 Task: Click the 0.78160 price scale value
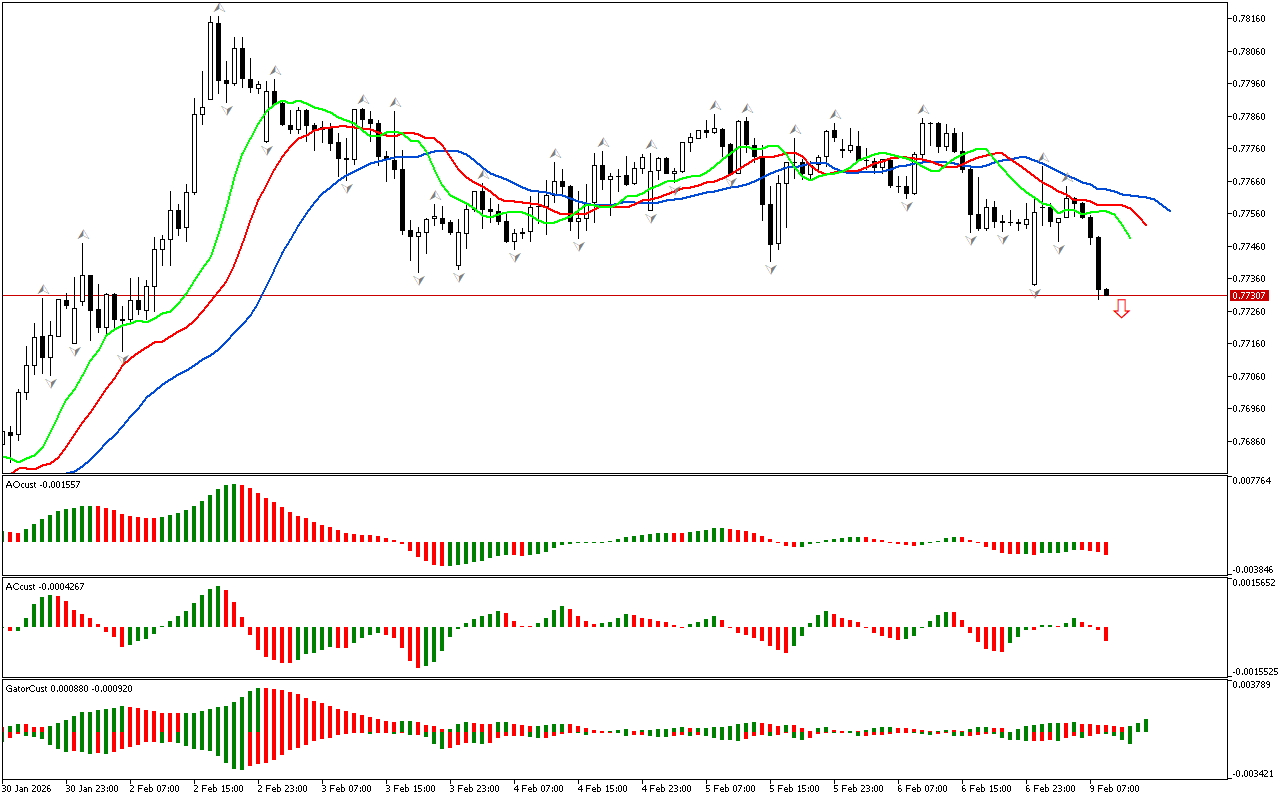[1251, 18]
